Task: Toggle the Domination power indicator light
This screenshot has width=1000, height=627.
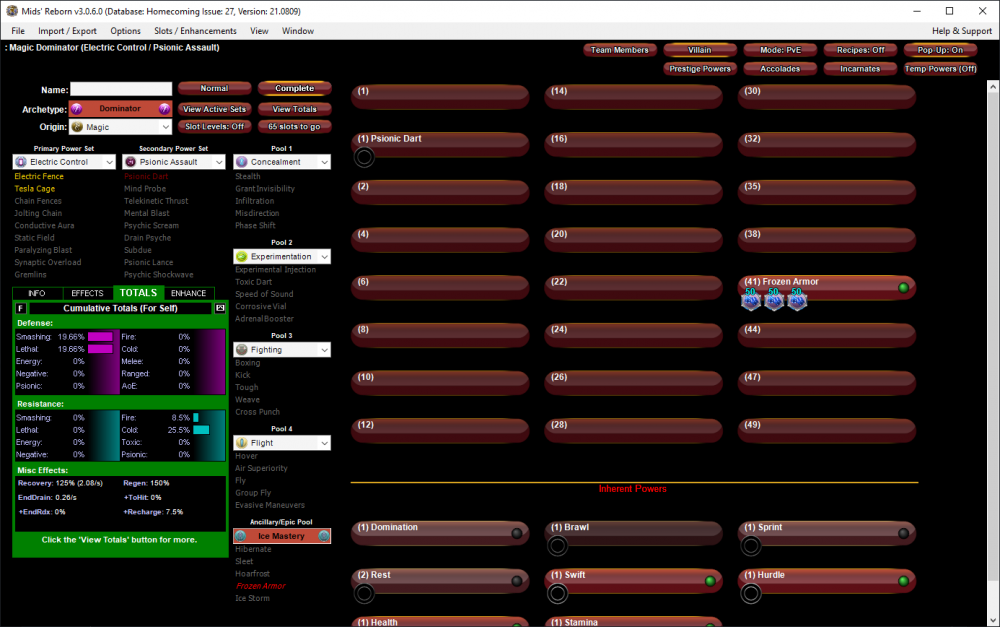Action: (x=516, y=534)
